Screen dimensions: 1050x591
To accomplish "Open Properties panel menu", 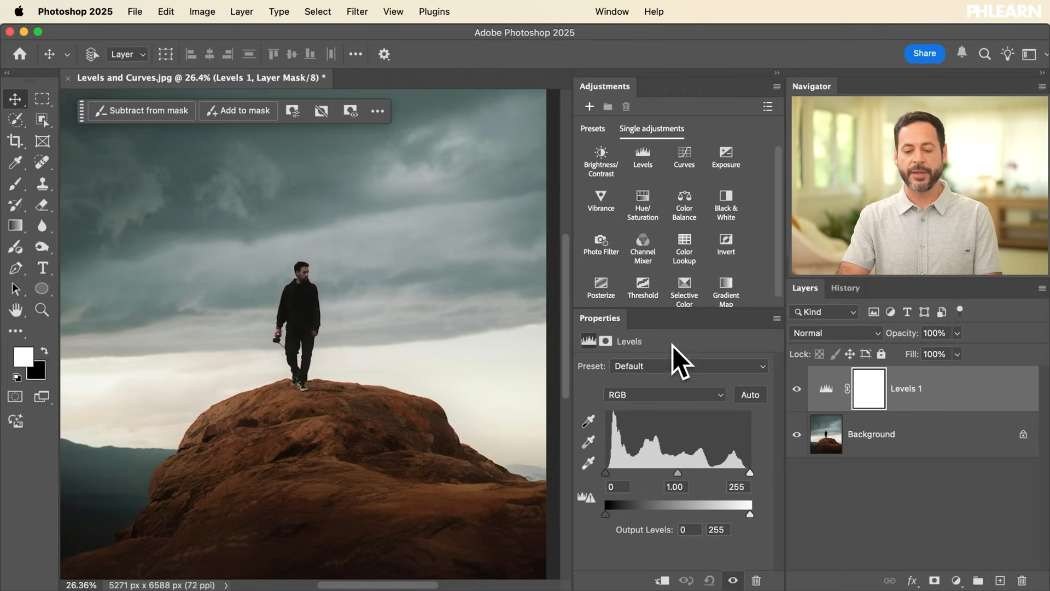I will pyautogui.click(x=776, y=319).
